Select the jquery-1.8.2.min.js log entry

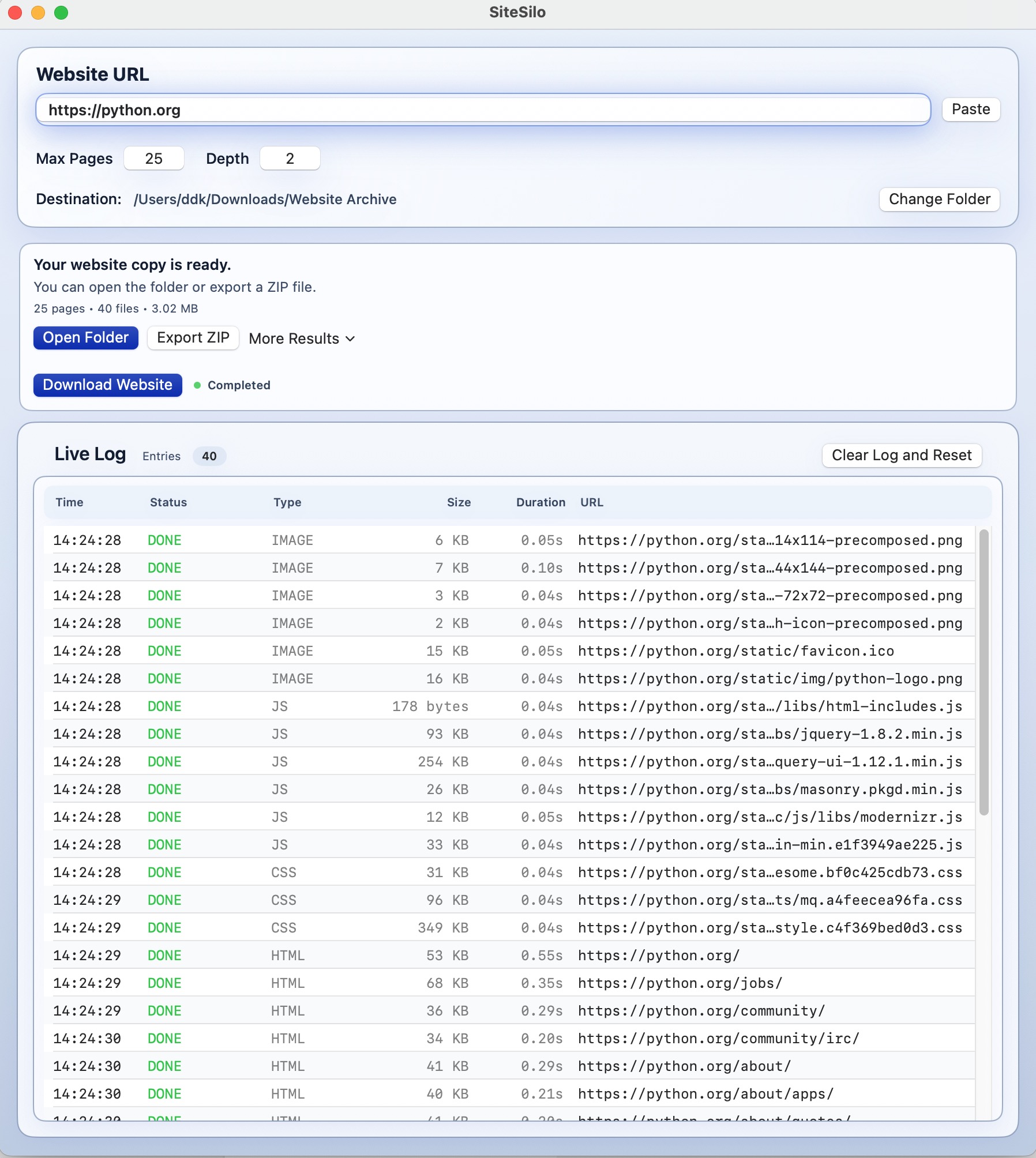point(509,734)
